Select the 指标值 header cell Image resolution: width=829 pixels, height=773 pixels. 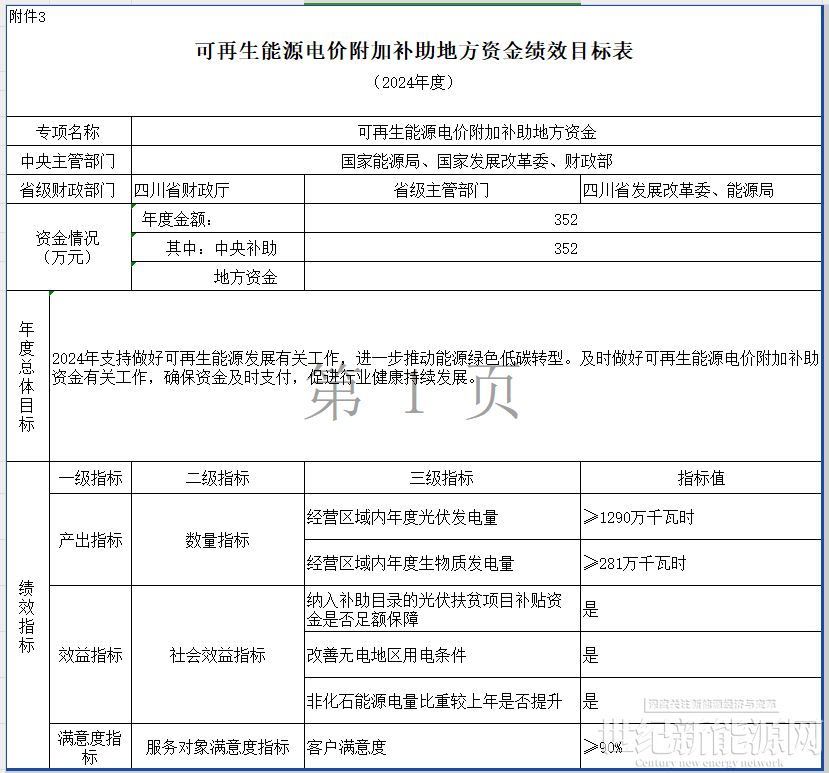point(701,478)
